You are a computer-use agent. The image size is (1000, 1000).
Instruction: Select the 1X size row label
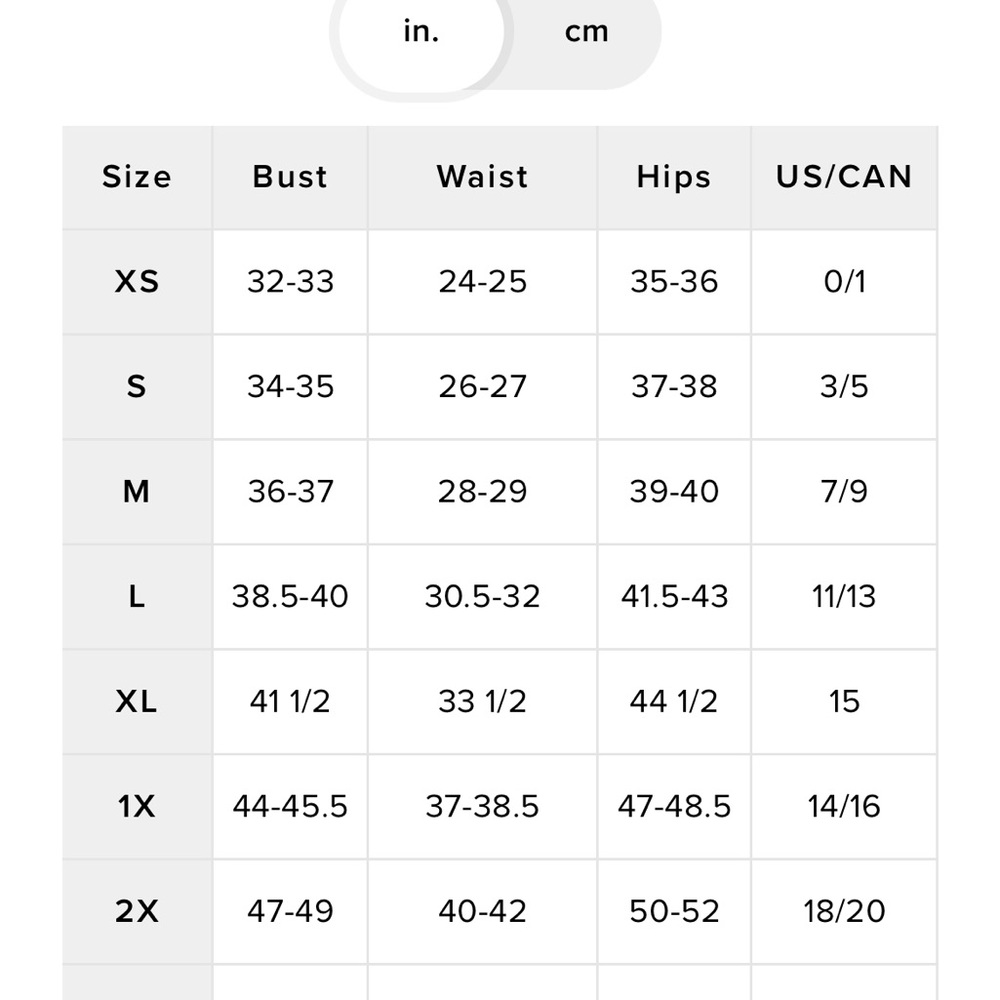pos(137,806)
